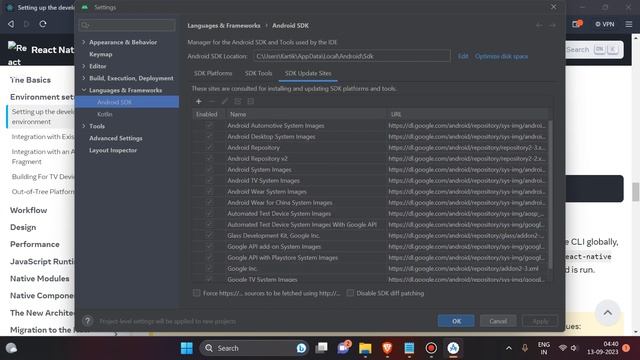Image resolution: width=640 pixels, height=360 pixels.
Task: Open the browser hamburger menu
Action: (629, 24)
